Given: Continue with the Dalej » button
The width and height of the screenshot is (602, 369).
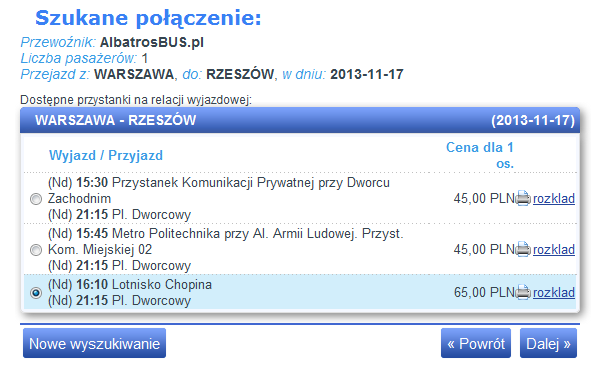Looking at the screenshot, I should pyautogui.click(x=548, y=343).
